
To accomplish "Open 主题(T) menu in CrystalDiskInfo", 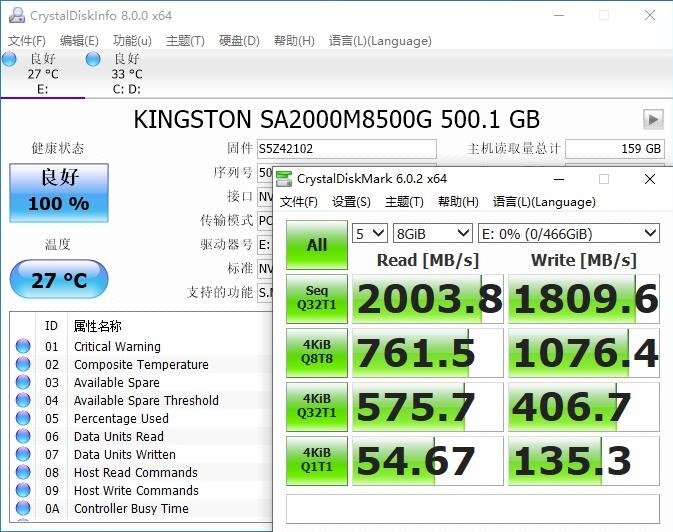I will 185,41.
